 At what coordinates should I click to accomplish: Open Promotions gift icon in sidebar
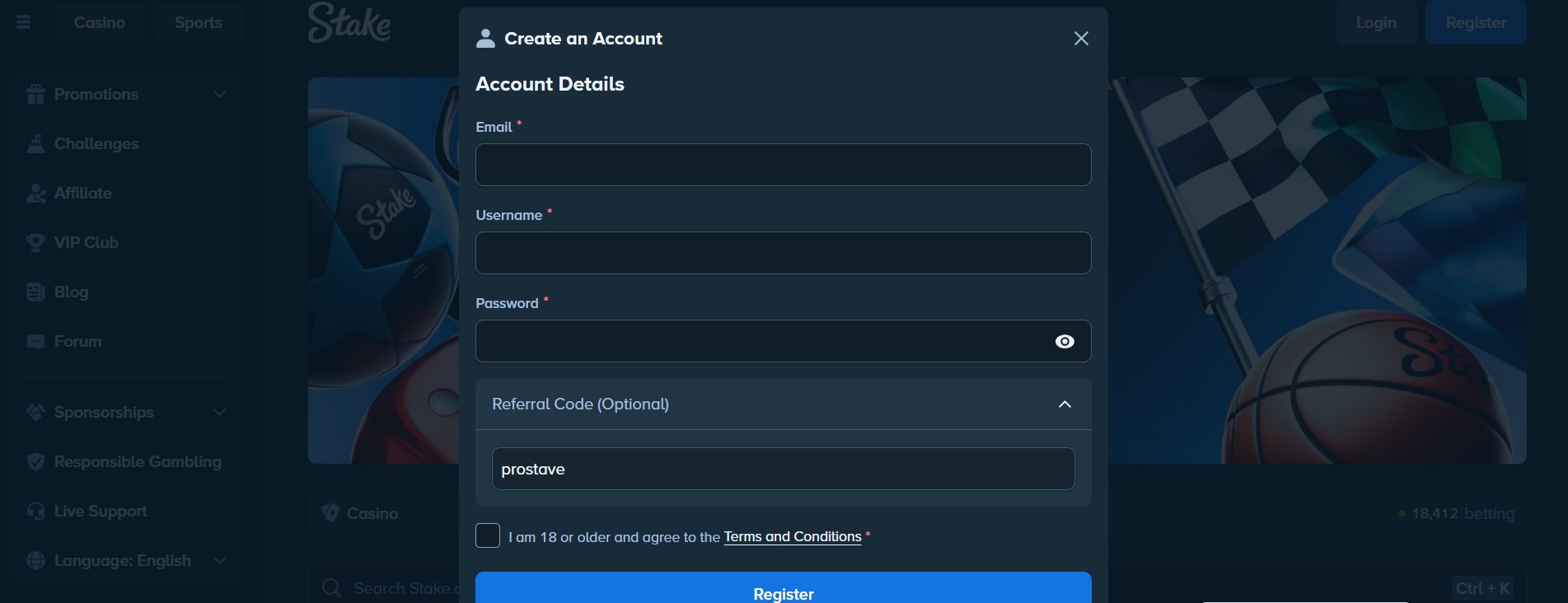pyautogui.click(x=35, y=94)
